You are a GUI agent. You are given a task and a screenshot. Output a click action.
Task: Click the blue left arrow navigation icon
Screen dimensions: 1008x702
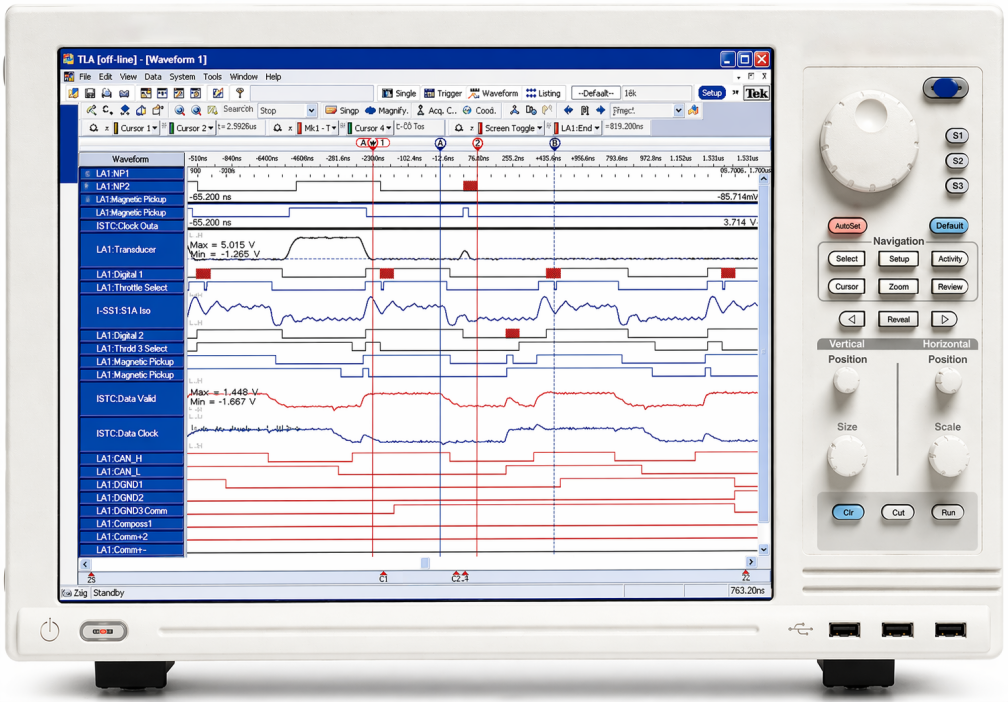(568, 110)
